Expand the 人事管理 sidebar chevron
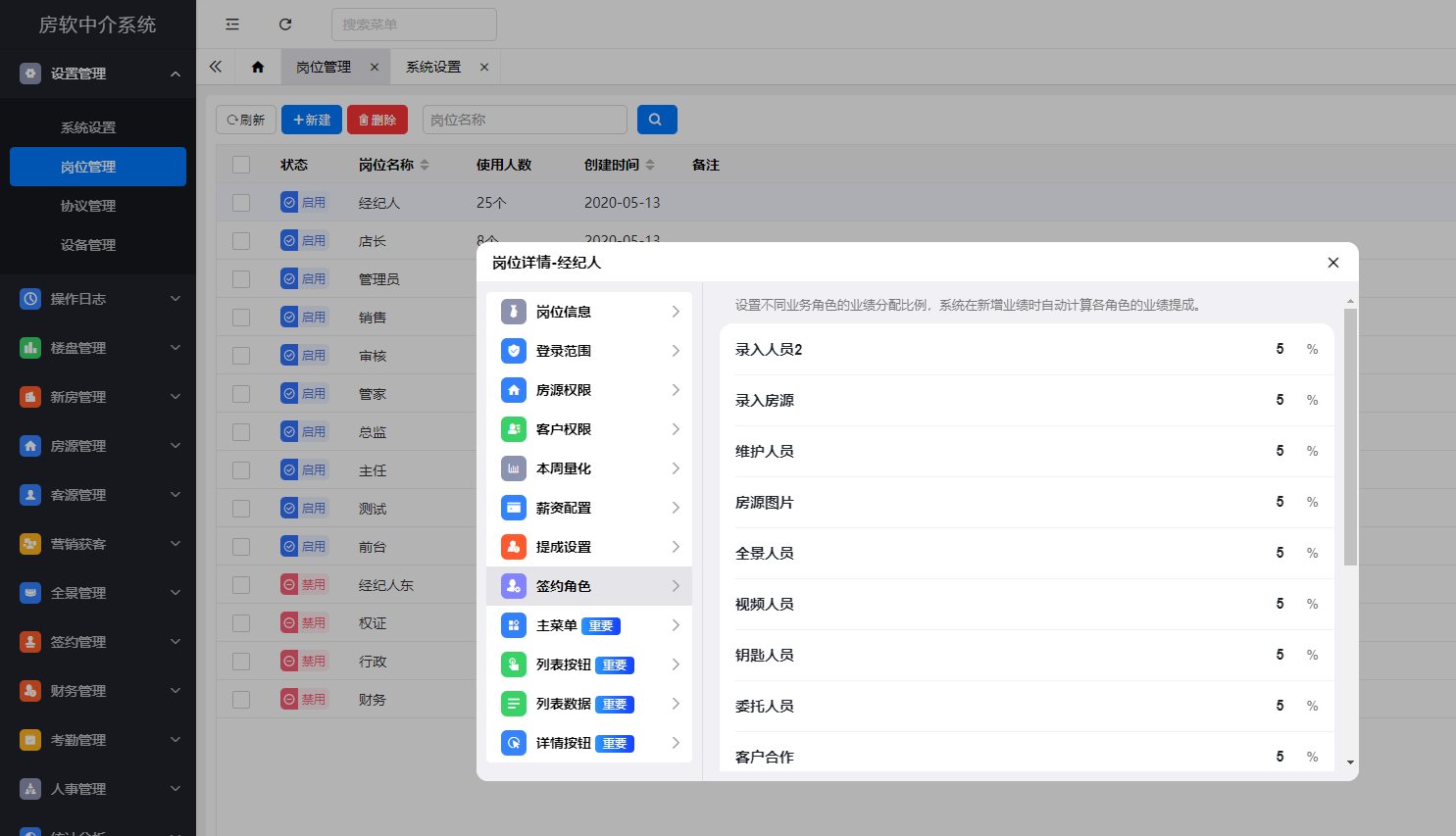 click(x=176, y=789)
